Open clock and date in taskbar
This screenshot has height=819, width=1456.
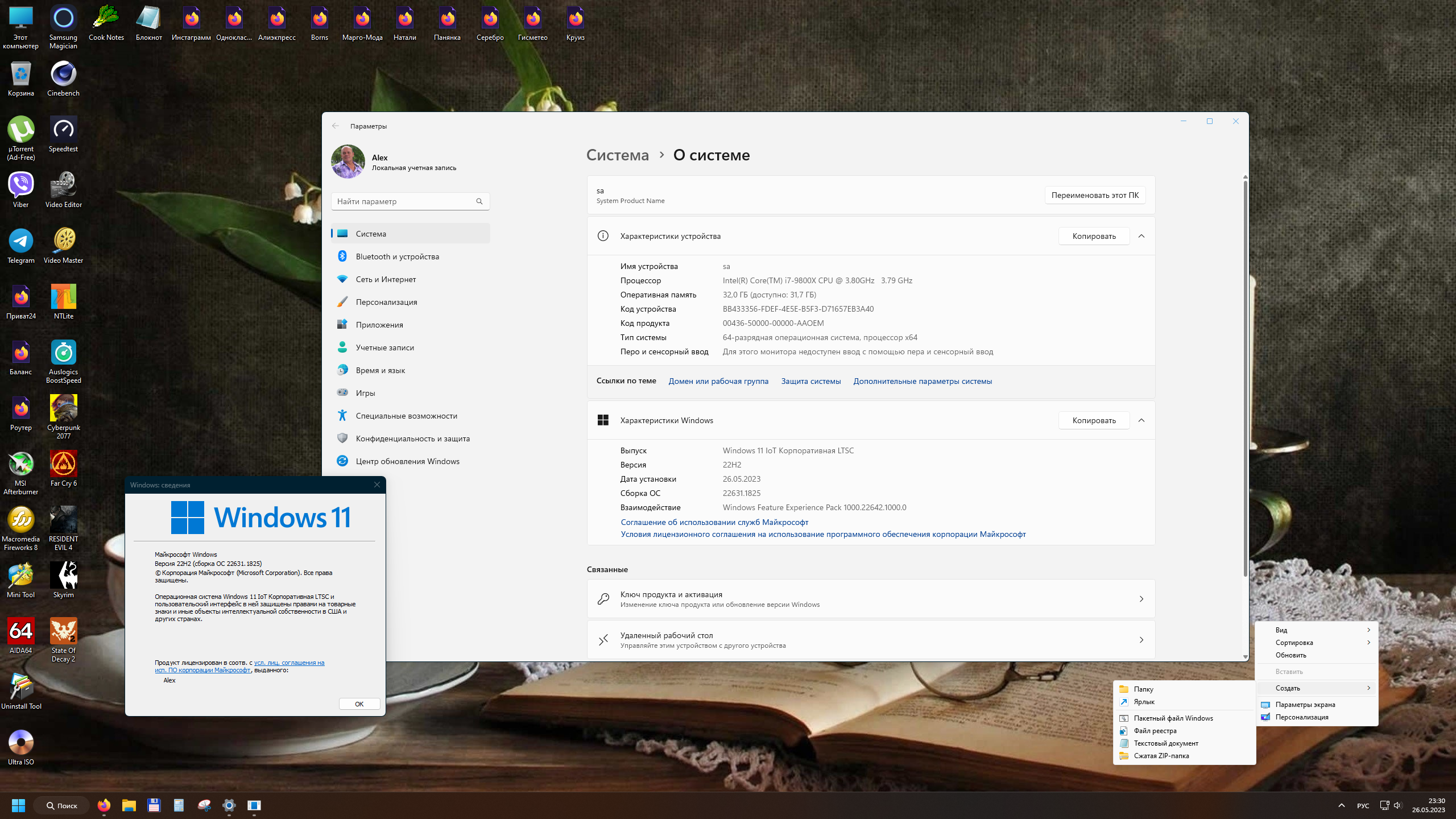pyautogui.click(x=1428, y=805)
